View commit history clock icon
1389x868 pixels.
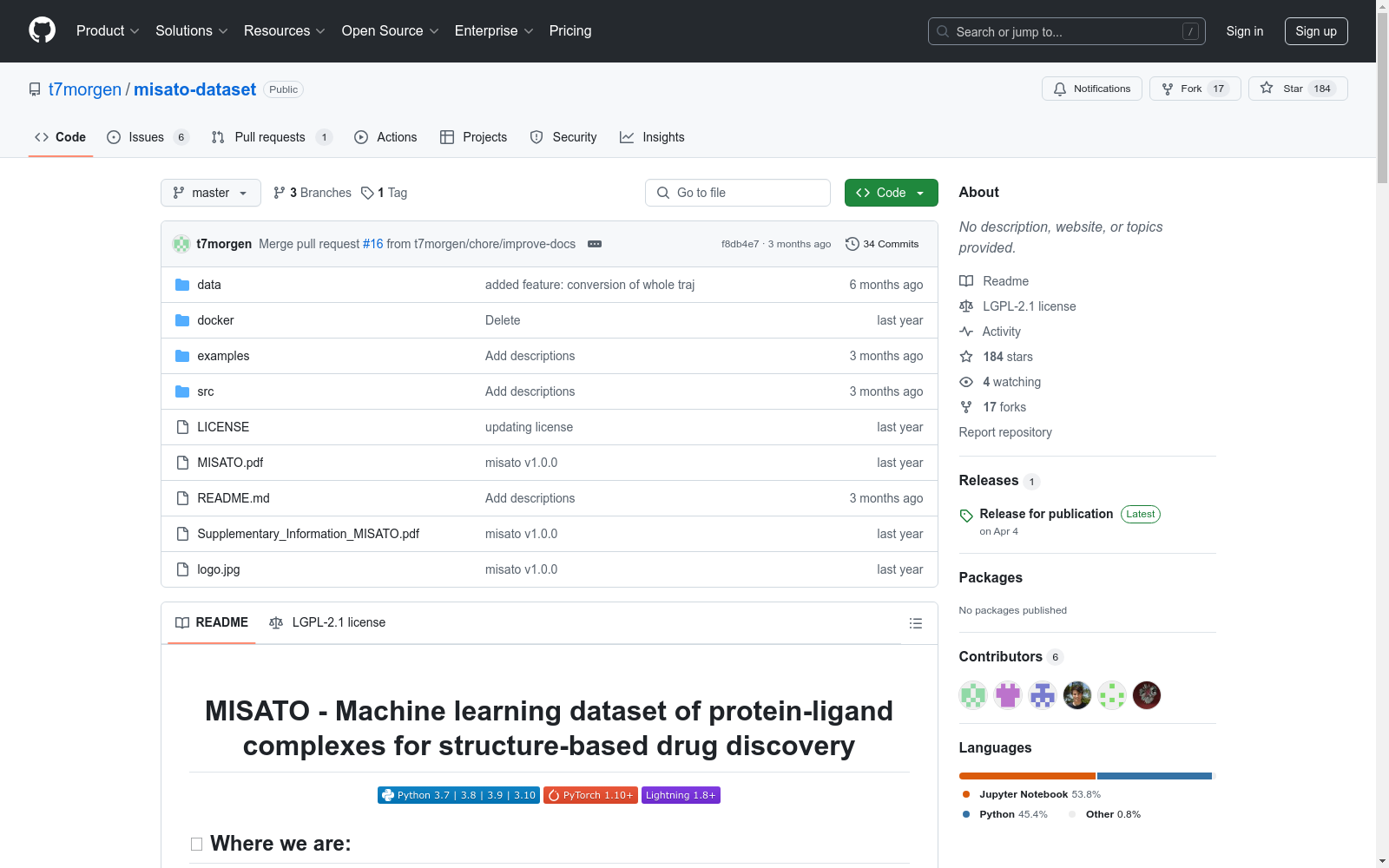(852, 244)
